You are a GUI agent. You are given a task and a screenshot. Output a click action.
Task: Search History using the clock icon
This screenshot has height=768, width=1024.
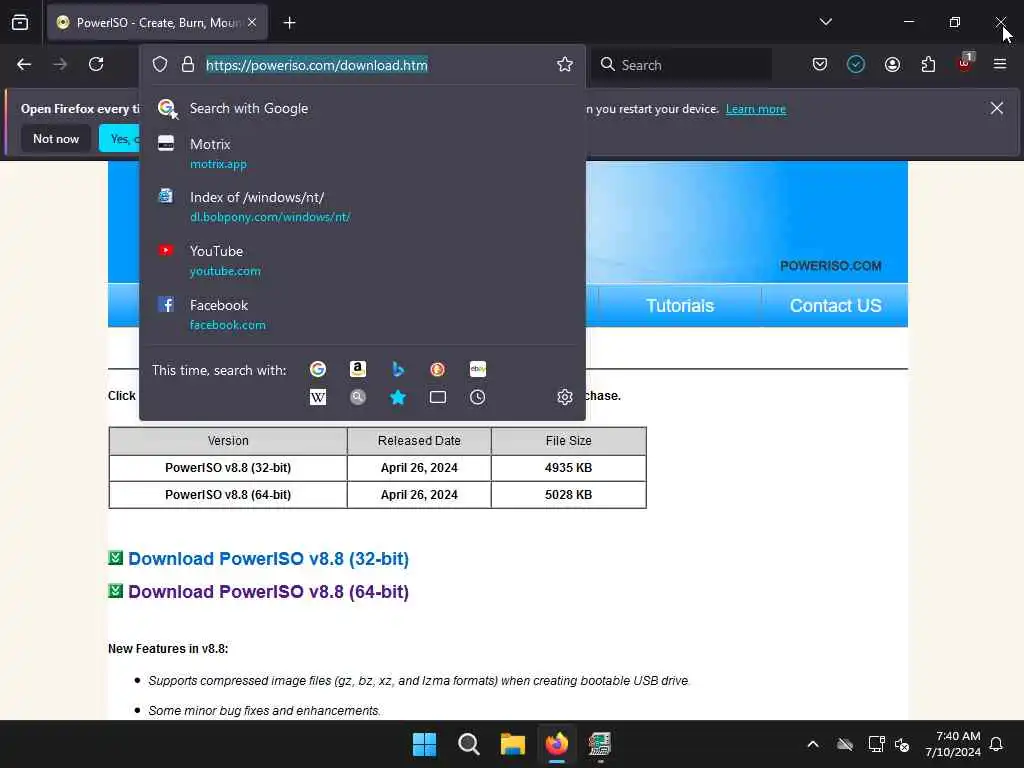tap(477, 397)
